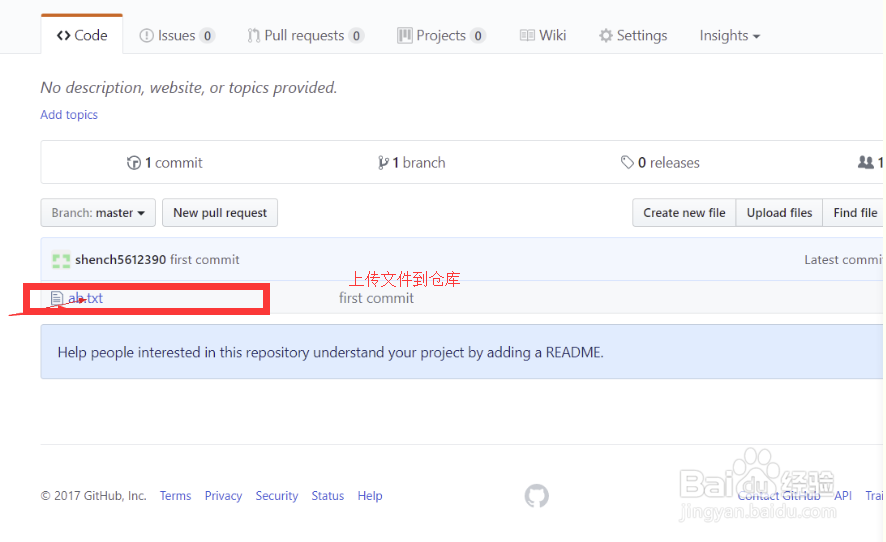Click the Projects board icon

tap(405, 36)
